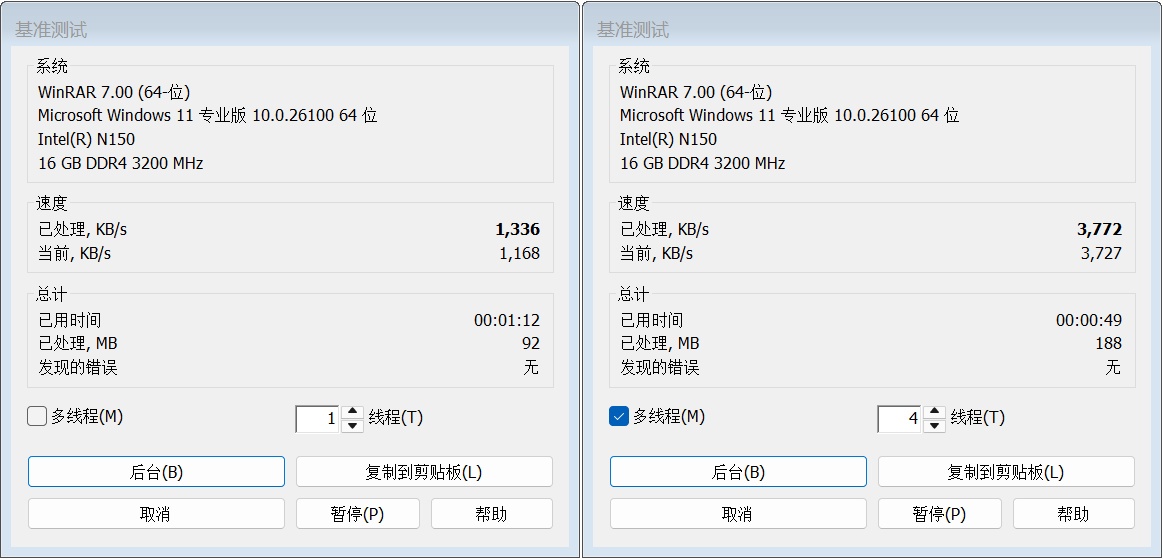
Task: Click the thread field showing 1
Action: [318, 419]
